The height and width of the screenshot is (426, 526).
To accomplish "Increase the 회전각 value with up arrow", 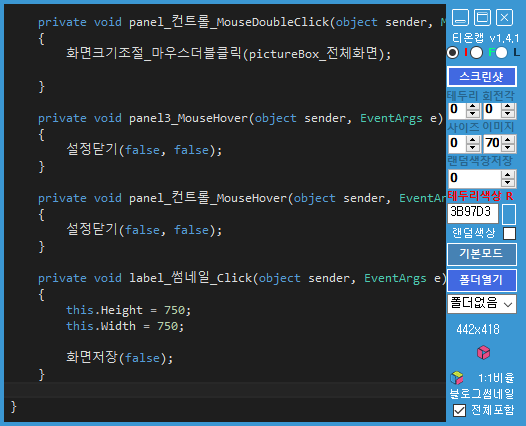I will [x=508, y=106].
